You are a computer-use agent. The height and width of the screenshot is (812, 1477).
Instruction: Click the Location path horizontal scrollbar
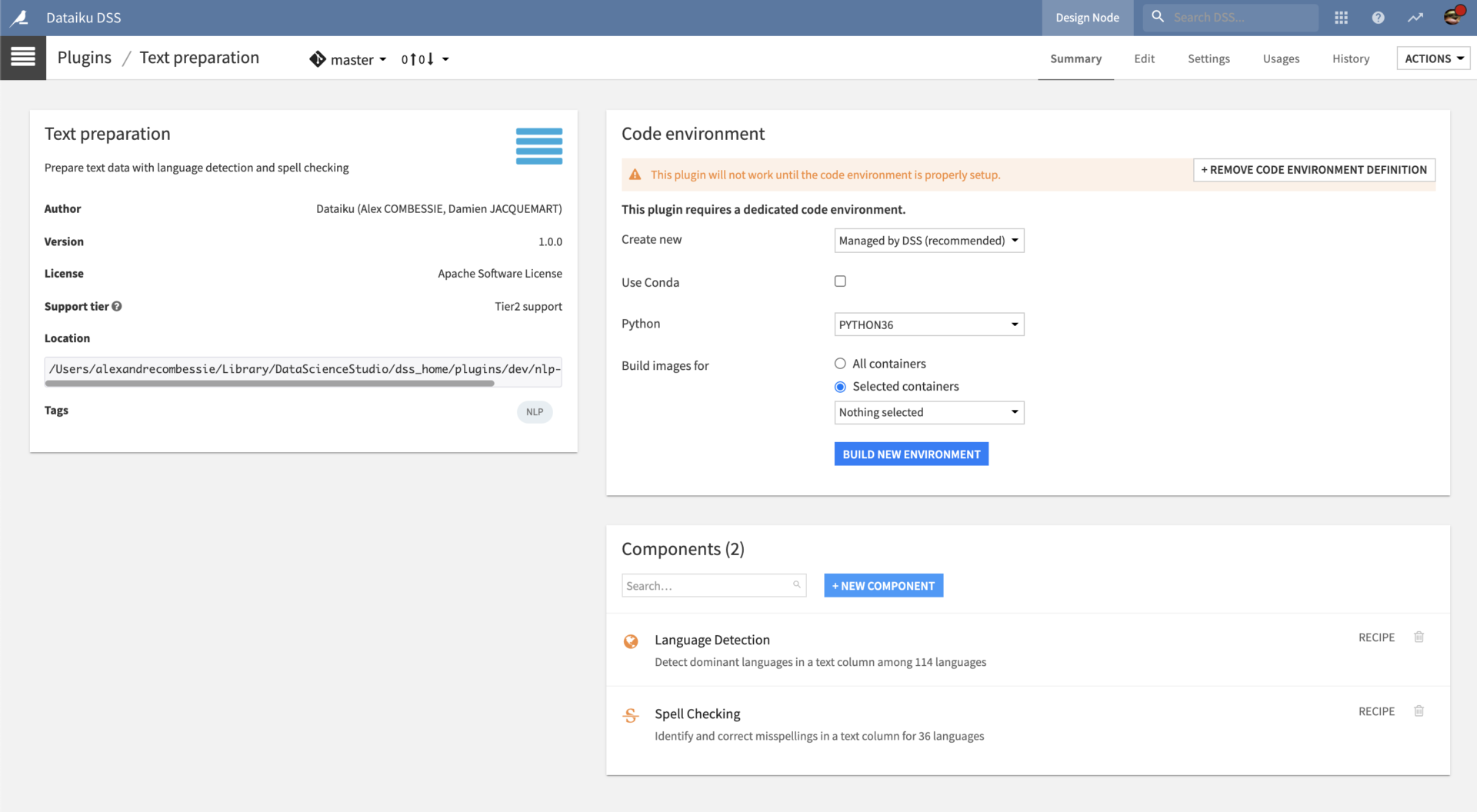tap(269, 383)
